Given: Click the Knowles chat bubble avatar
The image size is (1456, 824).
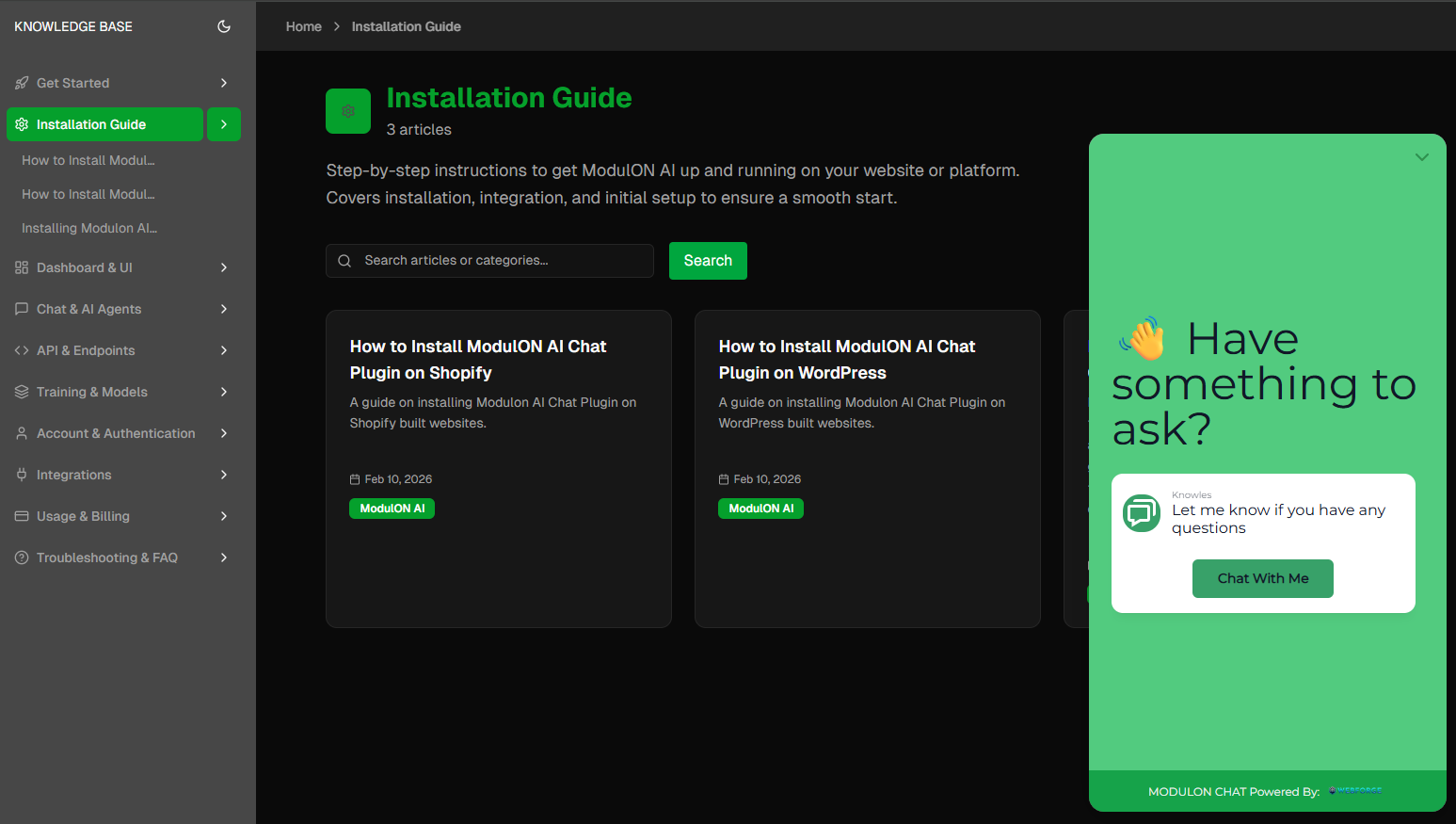Looking at the screenshot, I should (1142, 512).
